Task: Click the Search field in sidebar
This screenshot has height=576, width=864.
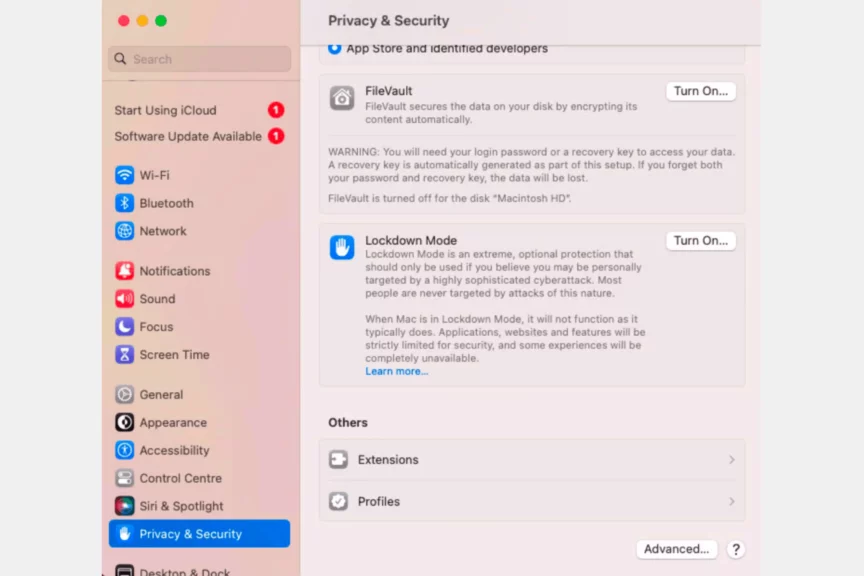Action: 200,59
